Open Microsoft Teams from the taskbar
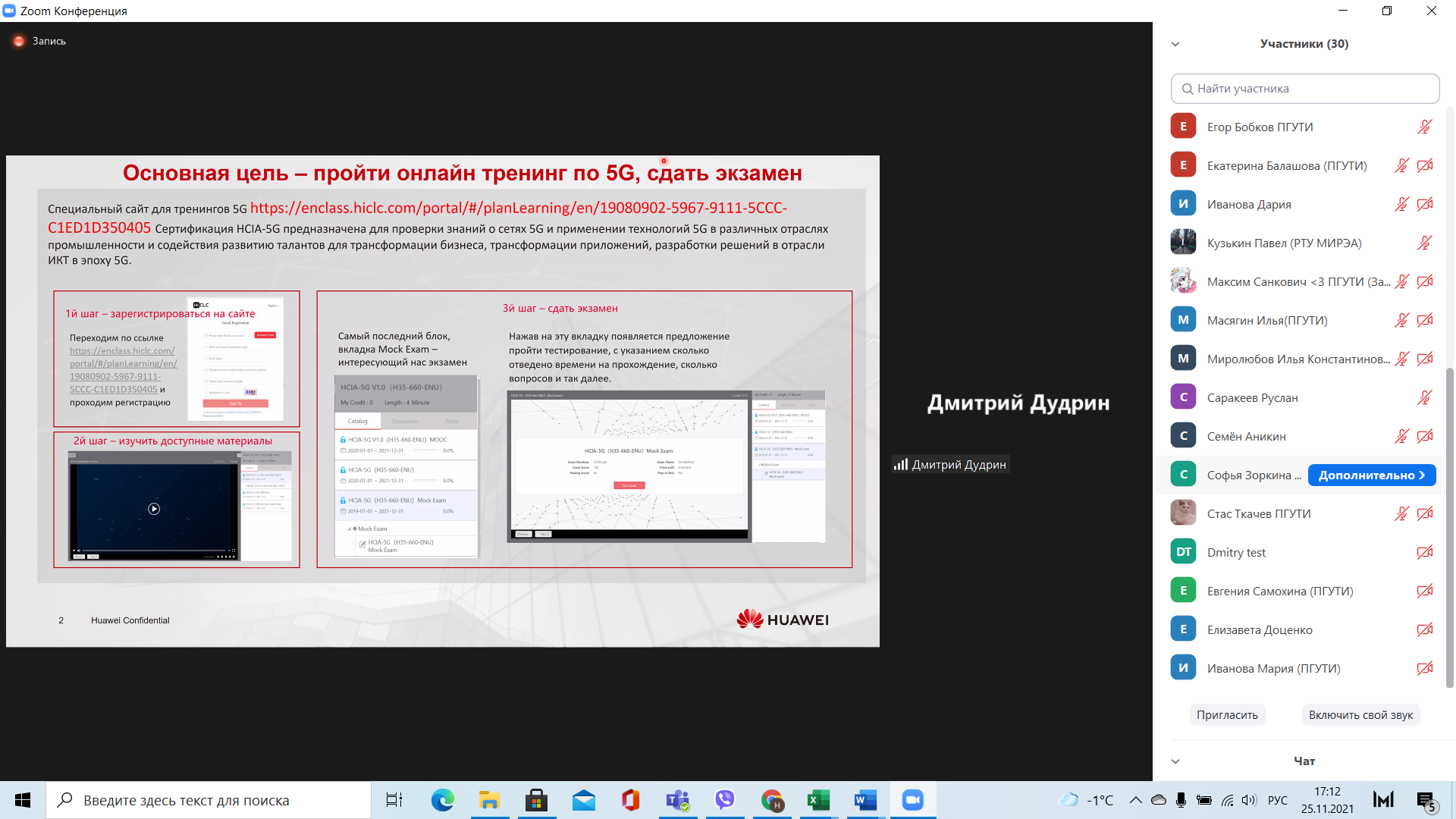 pyautogui.click(x=677, y=800)
